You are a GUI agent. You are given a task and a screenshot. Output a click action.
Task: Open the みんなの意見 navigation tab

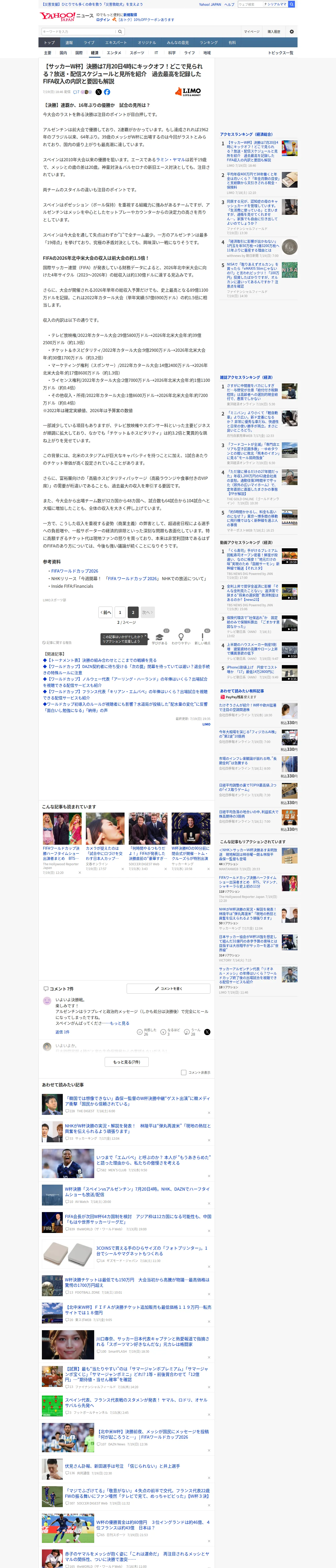point(177,43)
